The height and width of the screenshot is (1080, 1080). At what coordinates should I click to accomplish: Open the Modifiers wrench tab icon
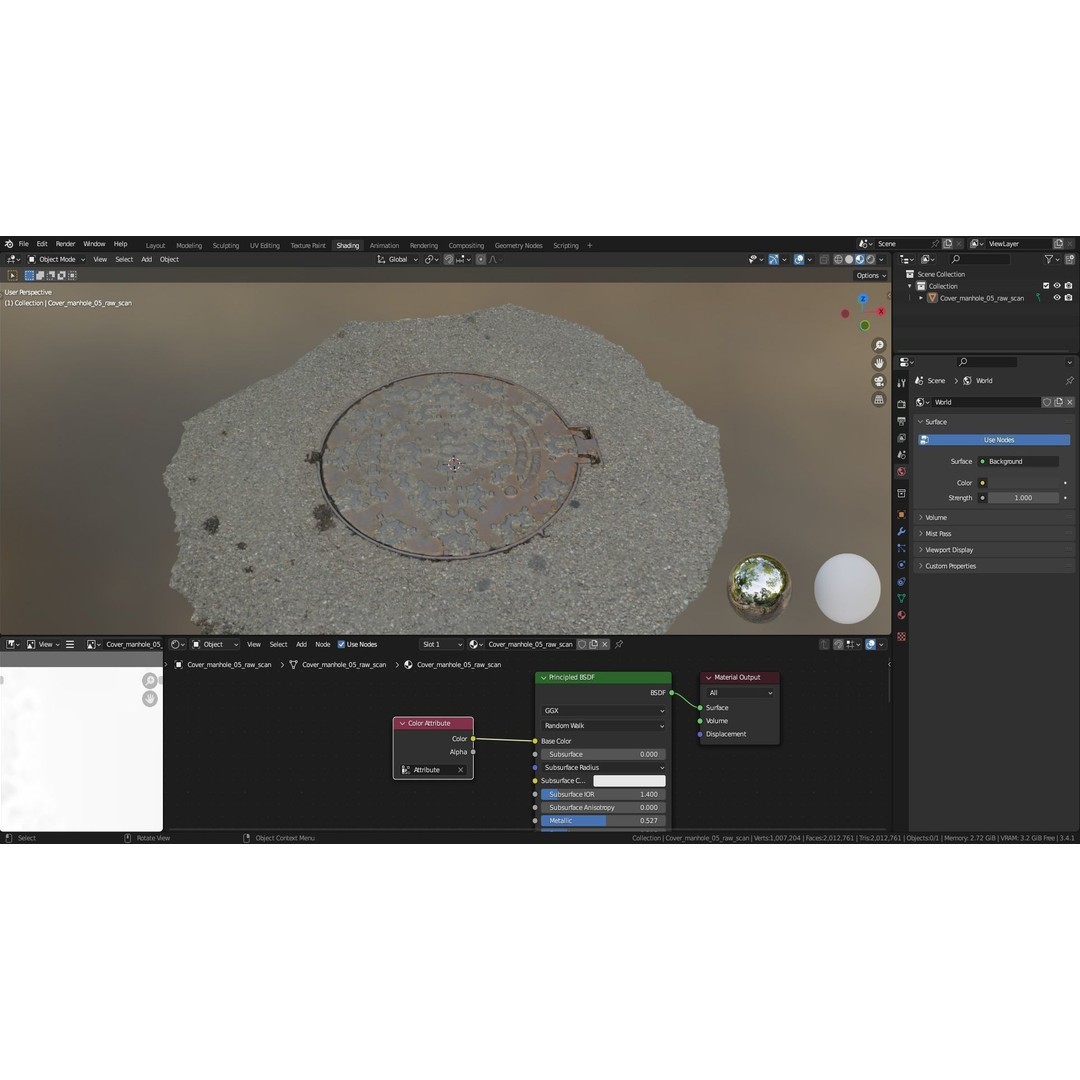901,532
